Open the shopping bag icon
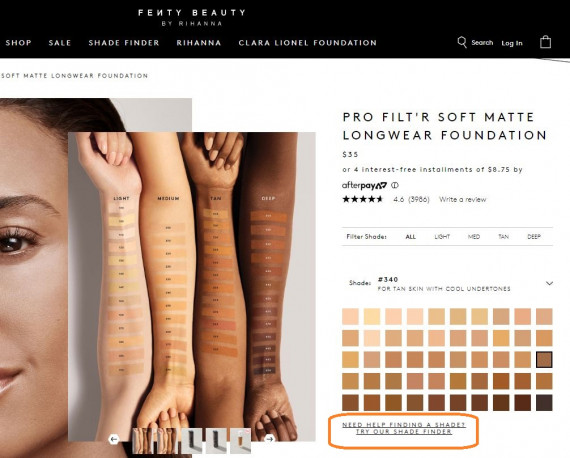Viewport: 570px width, 458px height. 545,42
